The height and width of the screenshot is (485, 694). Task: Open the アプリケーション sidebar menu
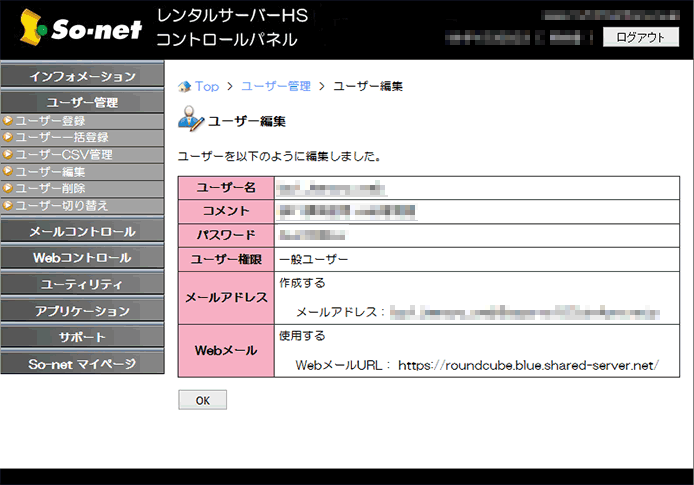pos(82,311)
